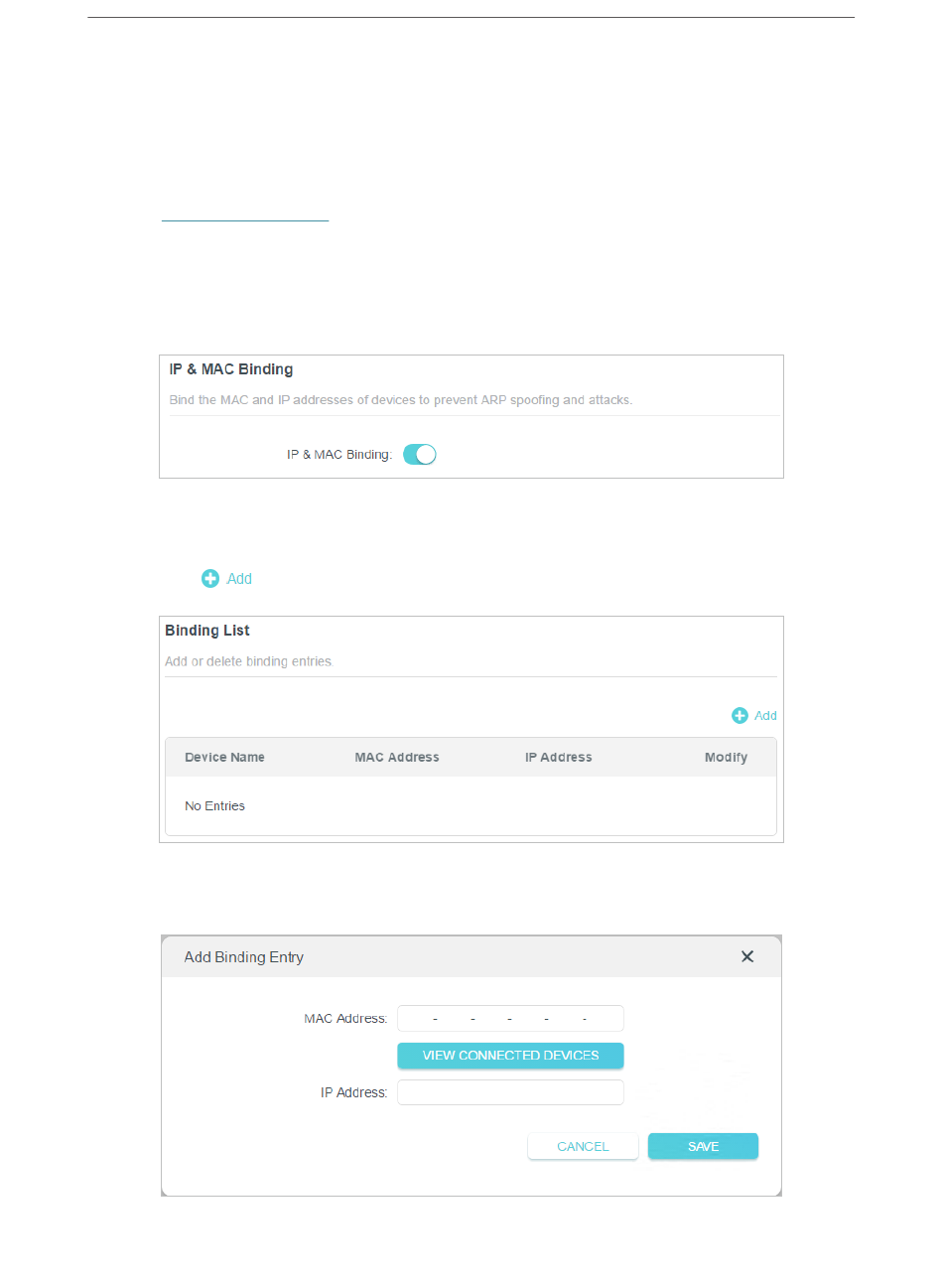Click the plus Add icon above Binding List
The width and height of the screenshot is (943, 1288).
pos(210,579)
